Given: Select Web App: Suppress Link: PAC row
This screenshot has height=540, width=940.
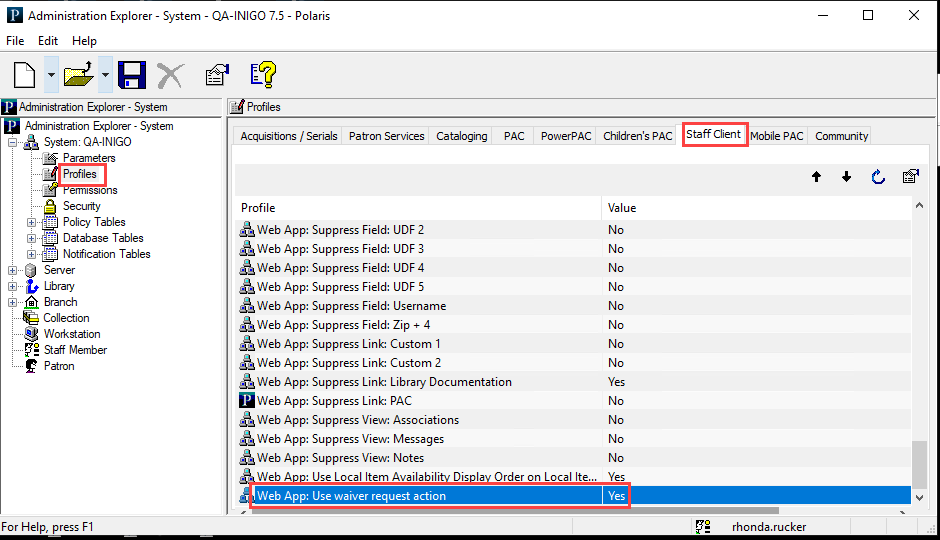Looking at the screenshot, I should (x=574, y=401).
